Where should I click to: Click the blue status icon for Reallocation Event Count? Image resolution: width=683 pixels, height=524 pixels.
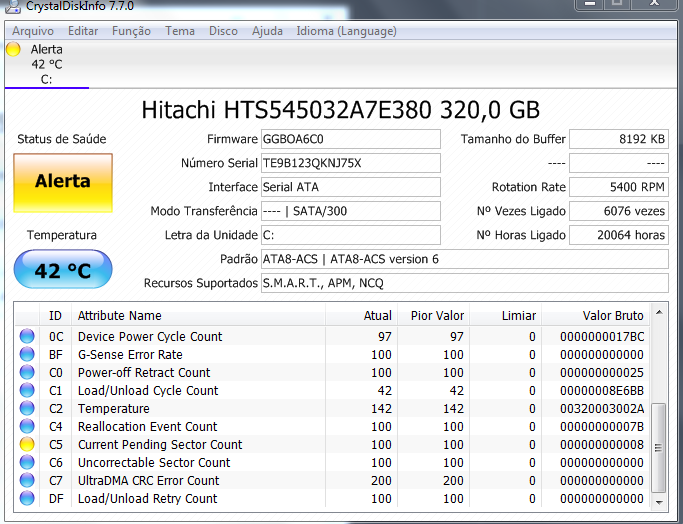click(x=27, y=426)
